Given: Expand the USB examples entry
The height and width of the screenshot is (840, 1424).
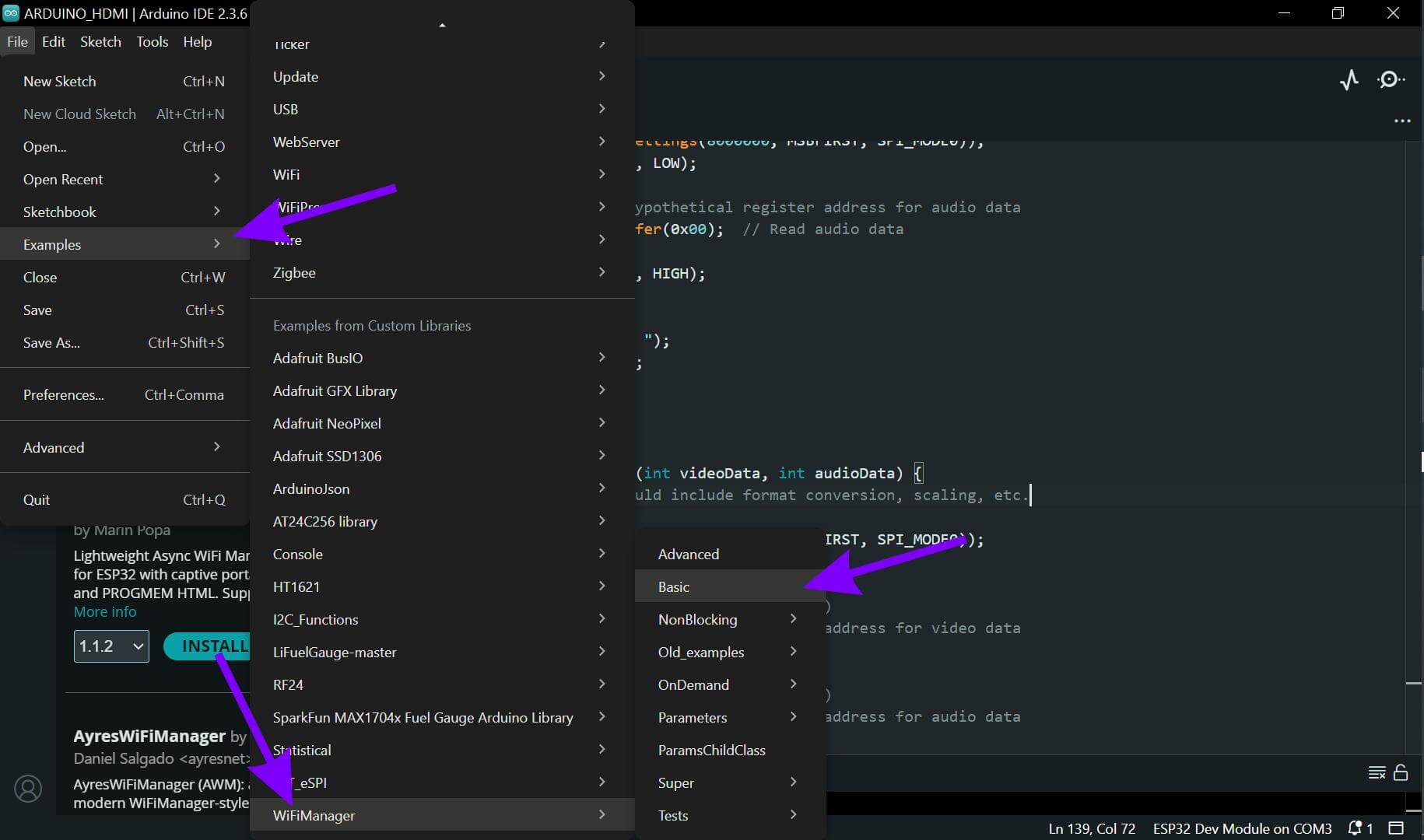Looking at the screenshot, I should pyautogui.click(x=442, y=110).
